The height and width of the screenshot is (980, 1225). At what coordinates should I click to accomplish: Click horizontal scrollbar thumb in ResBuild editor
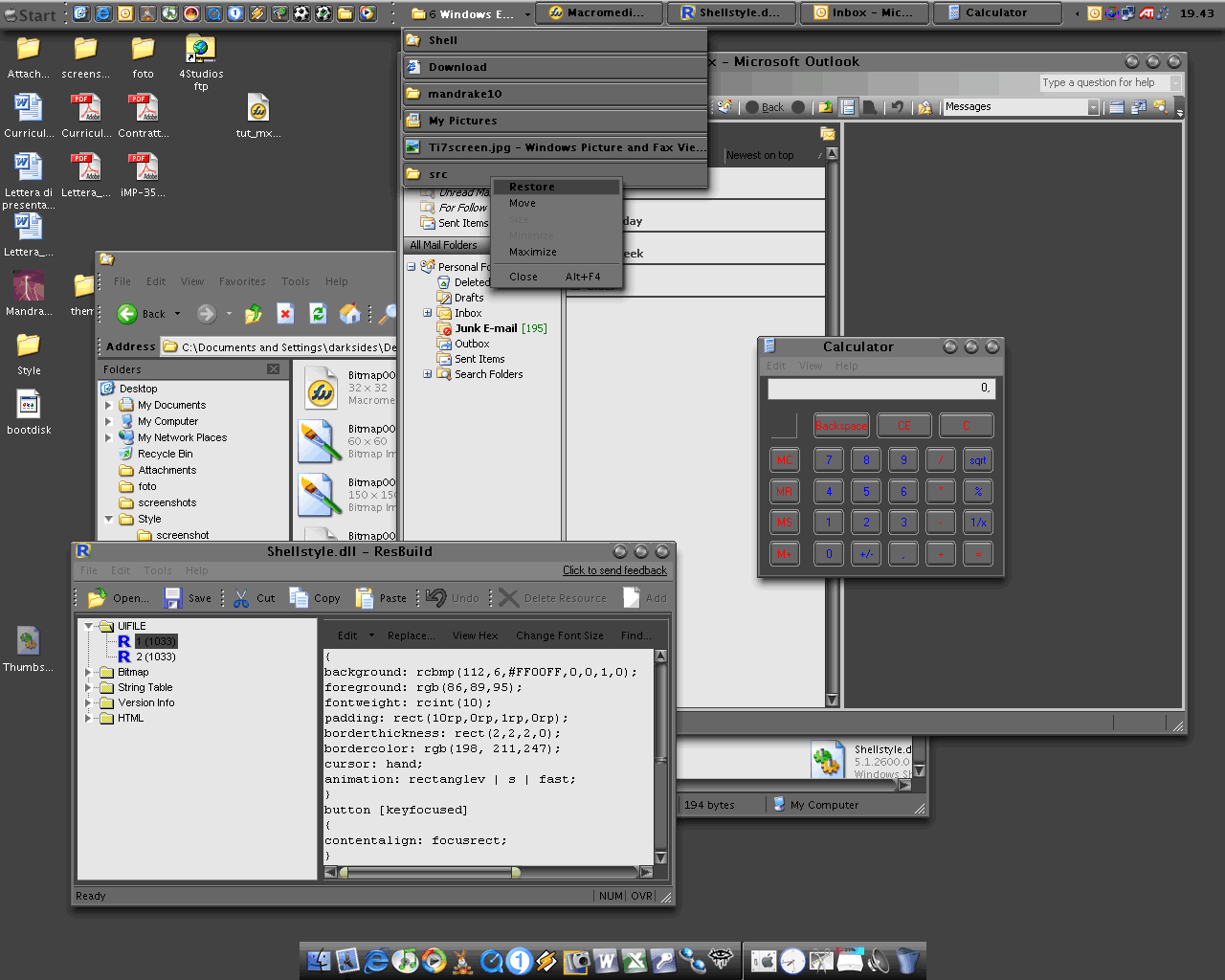429,872
